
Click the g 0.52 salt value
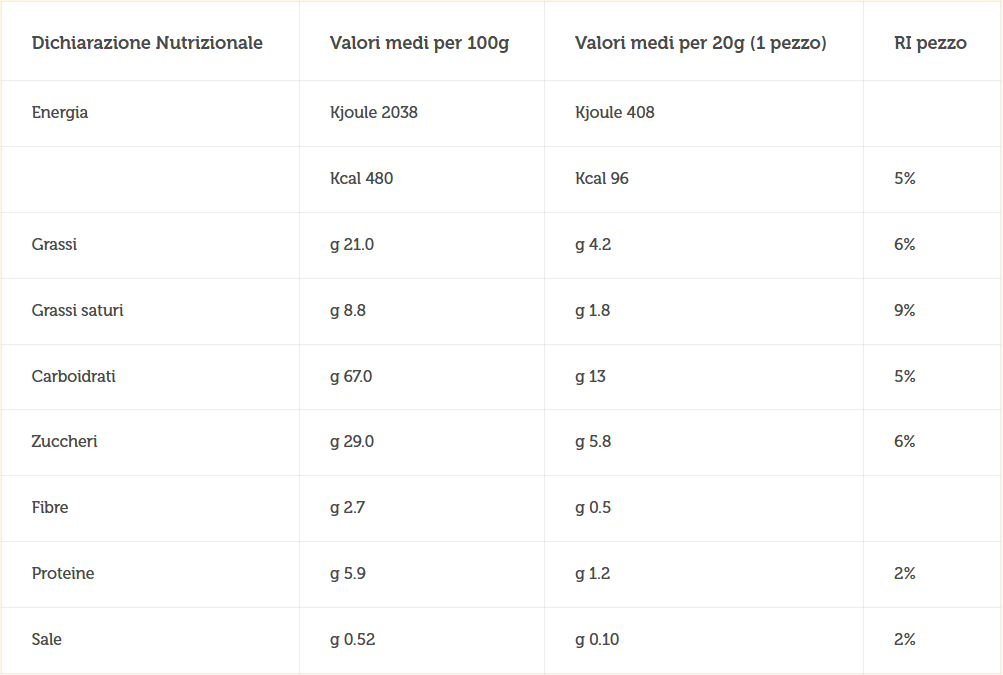point(352,640)
